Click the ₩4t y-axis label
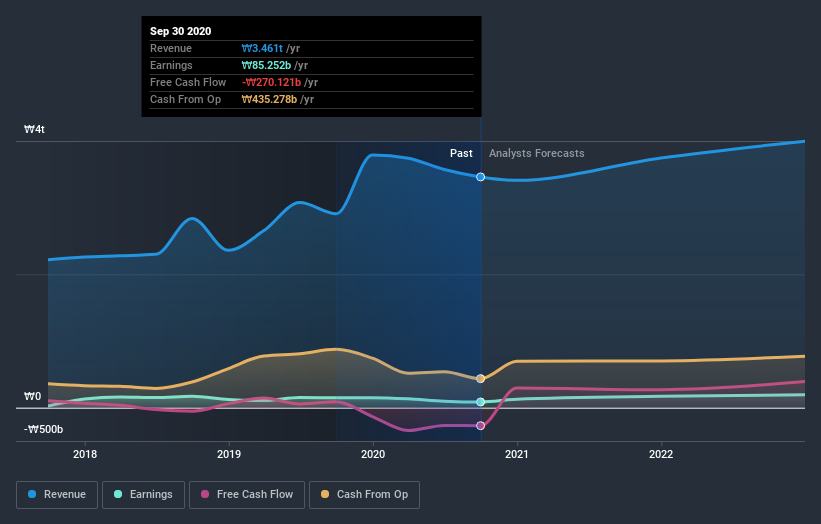Screen dimensions: 821x524 (35, 129)
